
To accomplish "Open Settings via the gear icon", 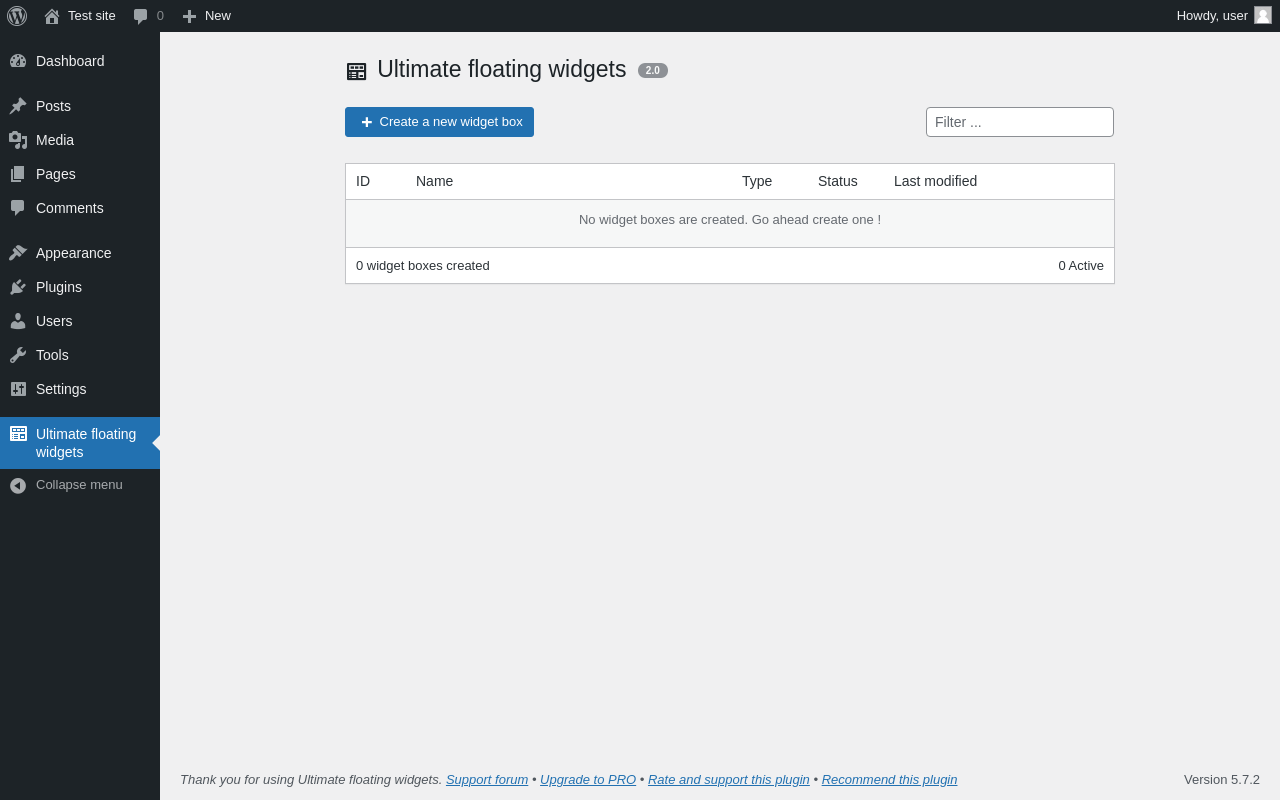I will tap(18, 389).
